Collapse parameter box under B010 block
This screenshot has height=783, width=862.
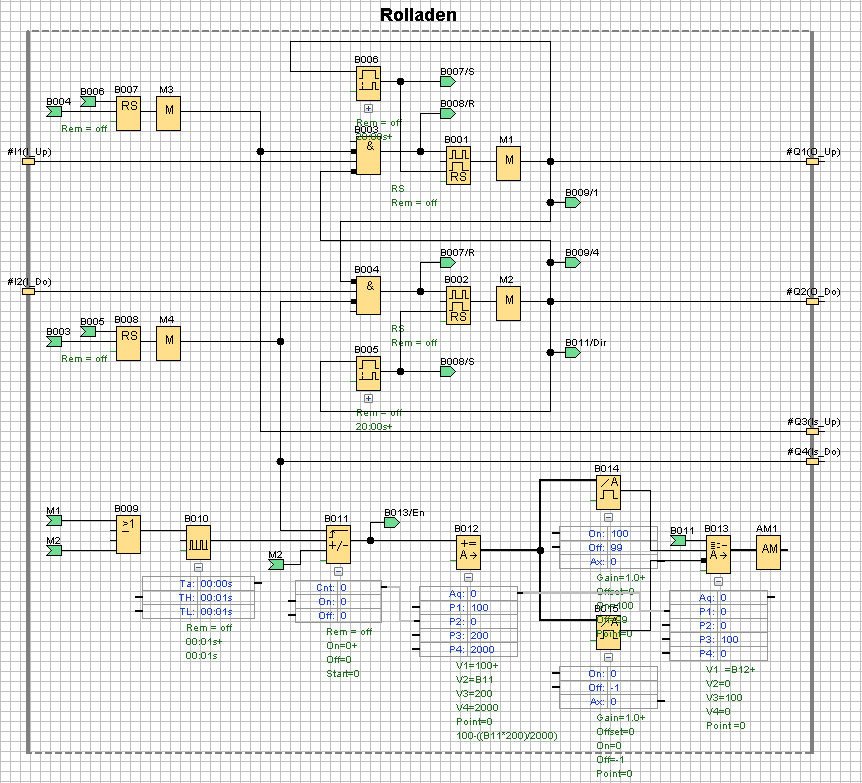197,570
